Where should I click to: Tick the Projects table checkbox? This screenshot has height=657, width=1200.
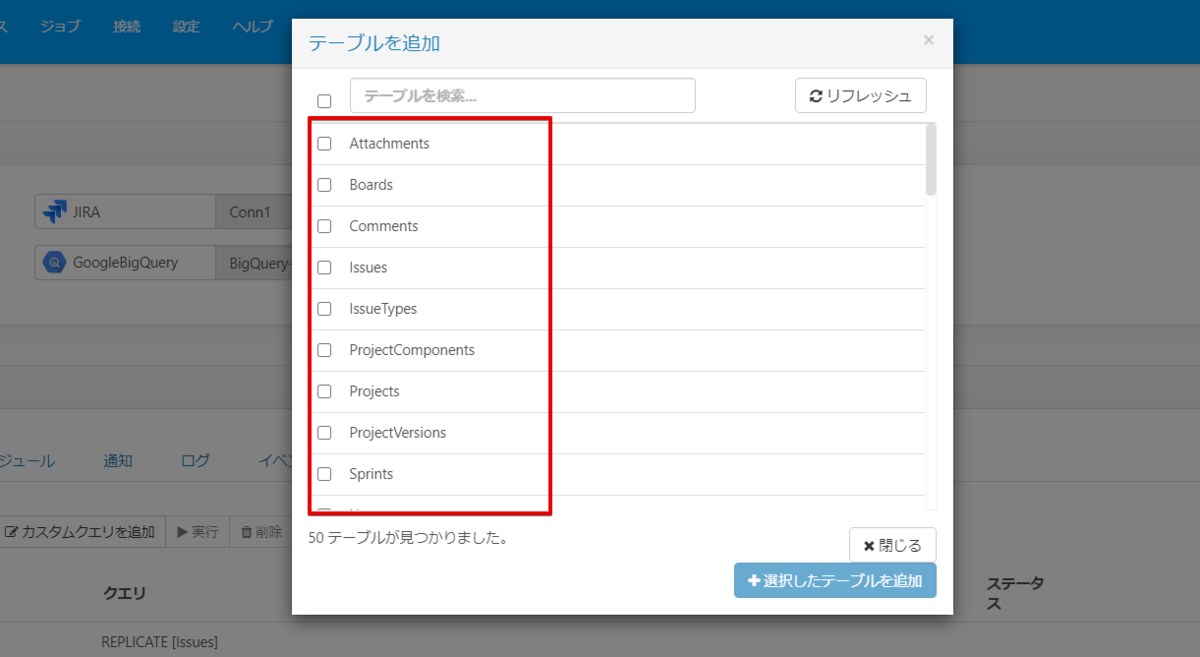pyautogui.click(x=324, y=391)
